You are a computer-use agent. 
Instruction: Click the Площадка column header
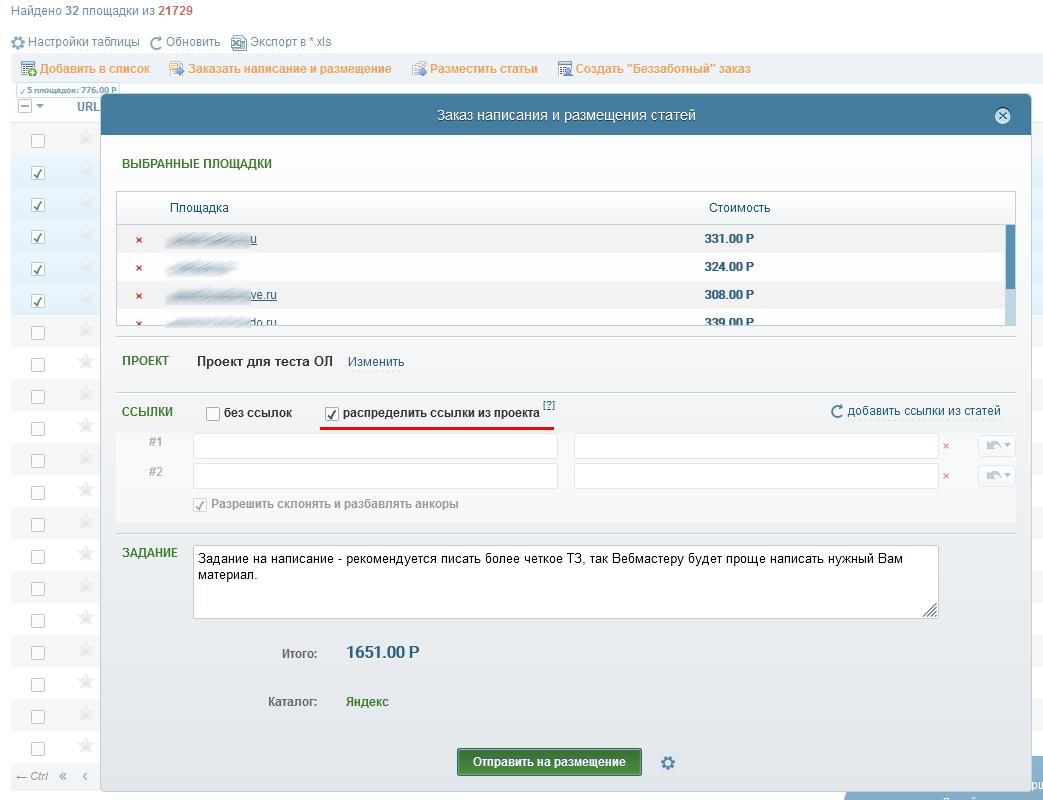click(199, 207)
